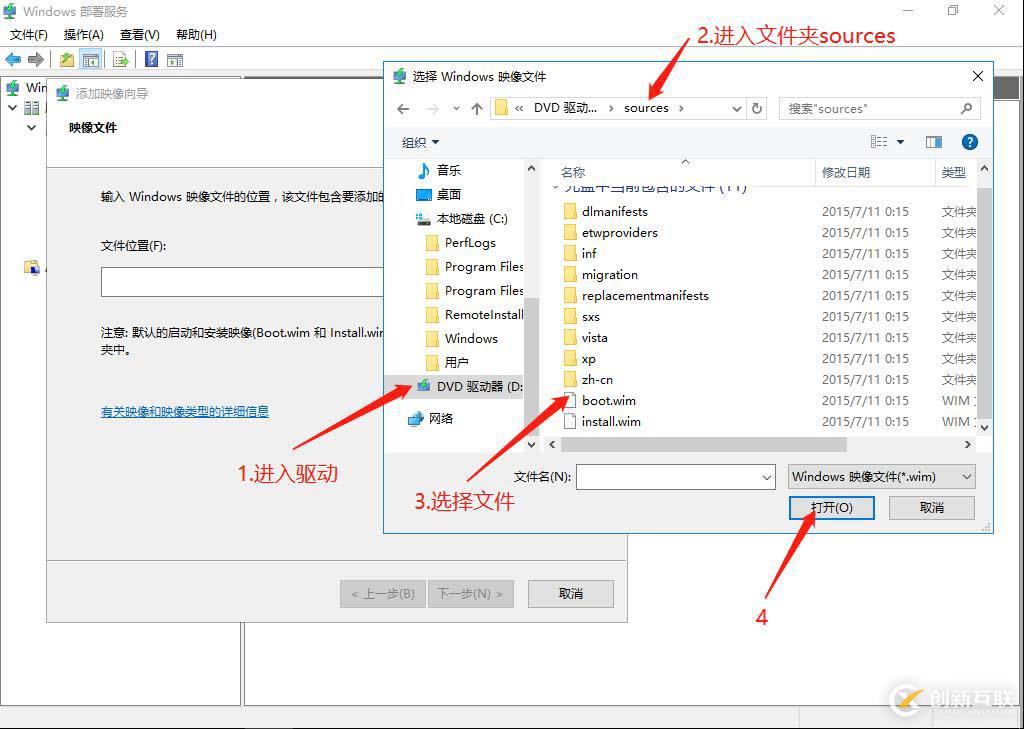Screen dimensions: 1024x729
Task: Click the file list vertical scrollbar
Action: pyautogui.click(x=984, y=304)
